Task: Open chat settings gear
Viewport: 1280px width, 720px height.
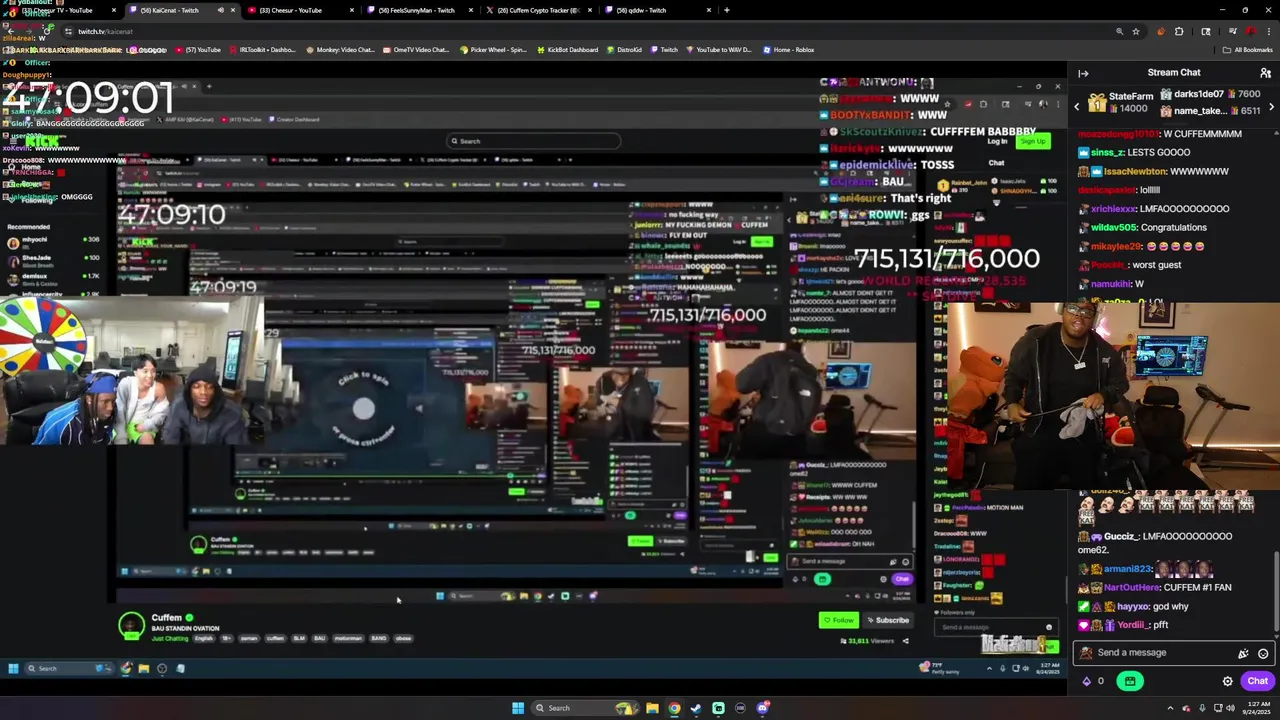Action: pyautogui.click(x=1227, y=681)
